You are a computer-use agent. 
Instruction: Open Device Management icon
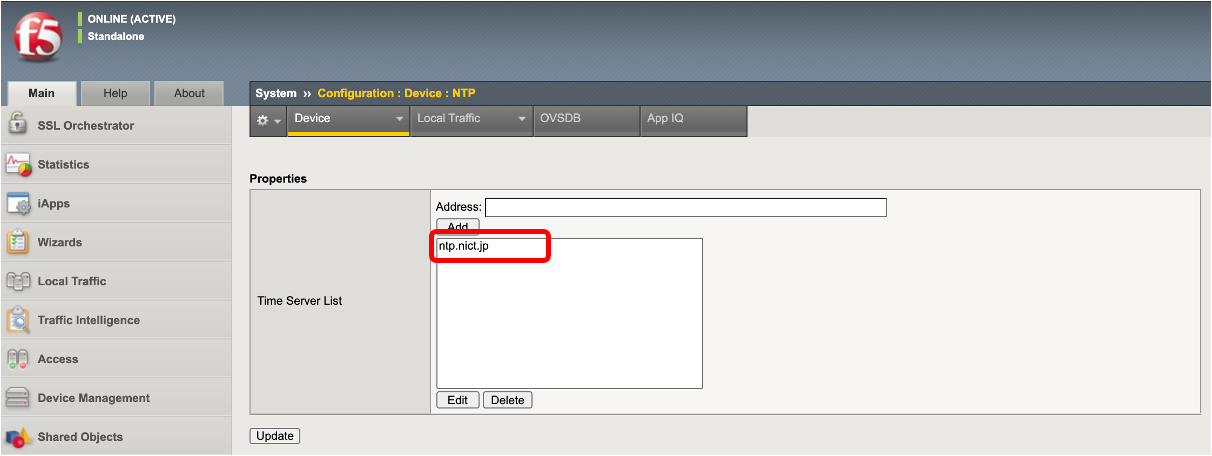18,398
